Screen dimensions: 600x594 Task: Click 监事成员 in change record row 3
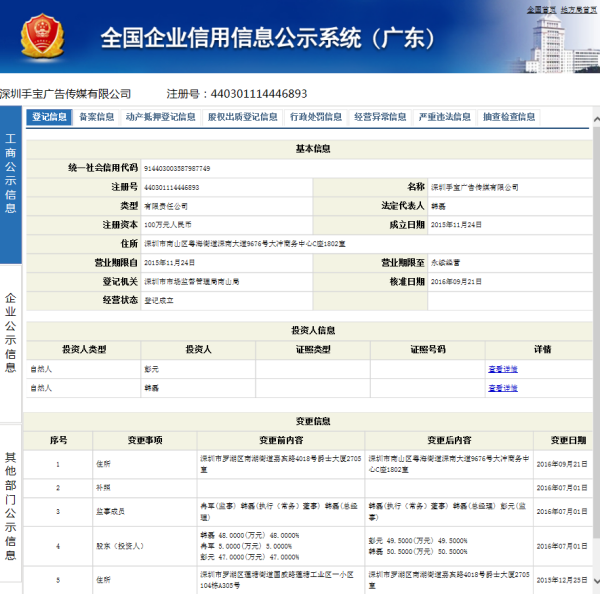[110, 511]
